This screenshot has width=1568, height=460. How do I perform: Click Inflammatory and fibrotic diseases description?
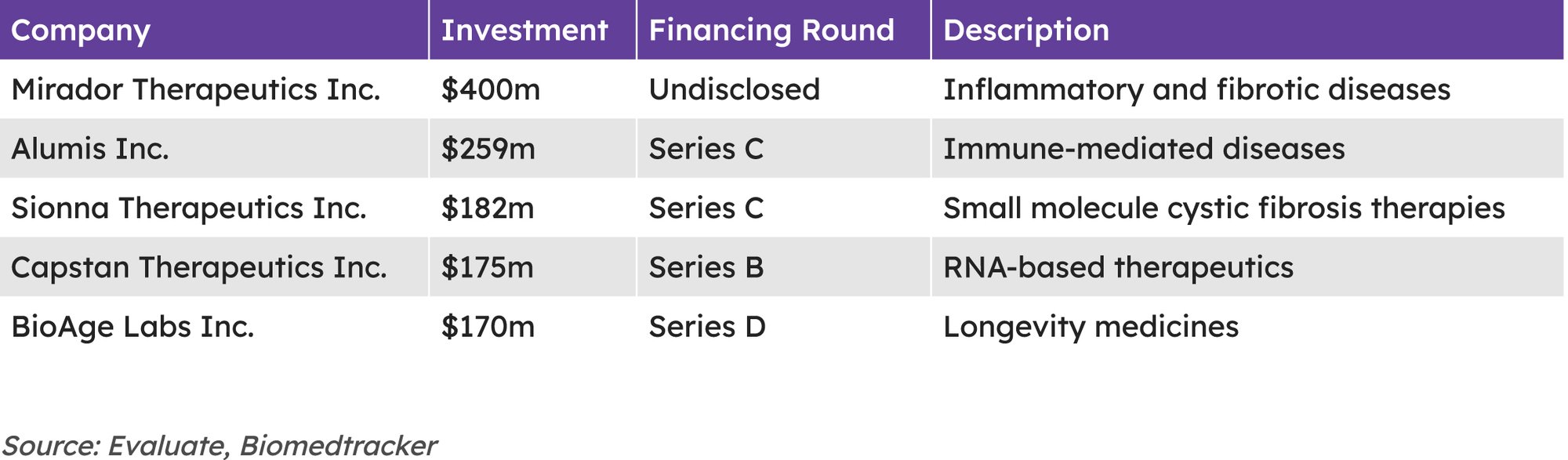pos(1196,90)
